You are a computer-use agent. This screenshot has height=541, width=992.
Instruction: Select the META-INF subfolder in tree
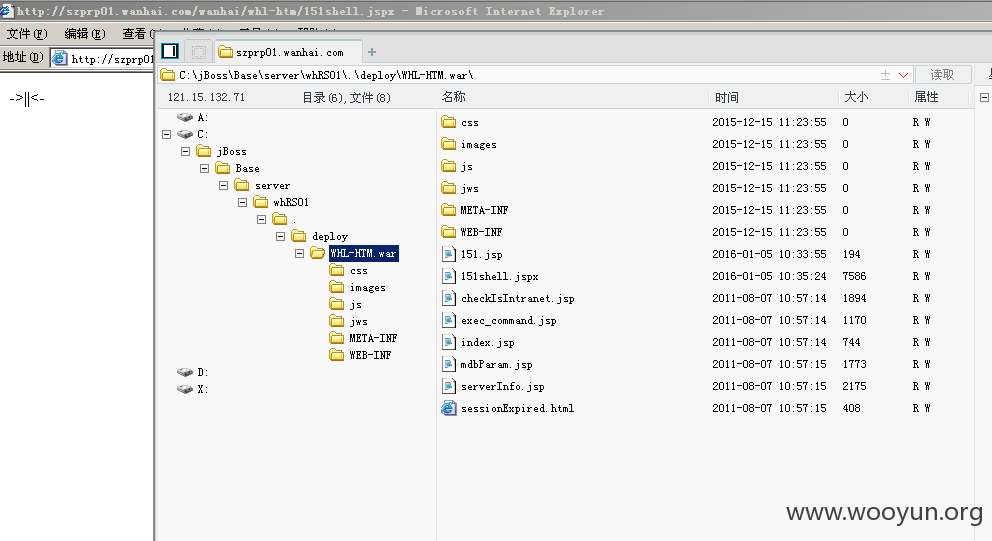(x=373, y=338)
